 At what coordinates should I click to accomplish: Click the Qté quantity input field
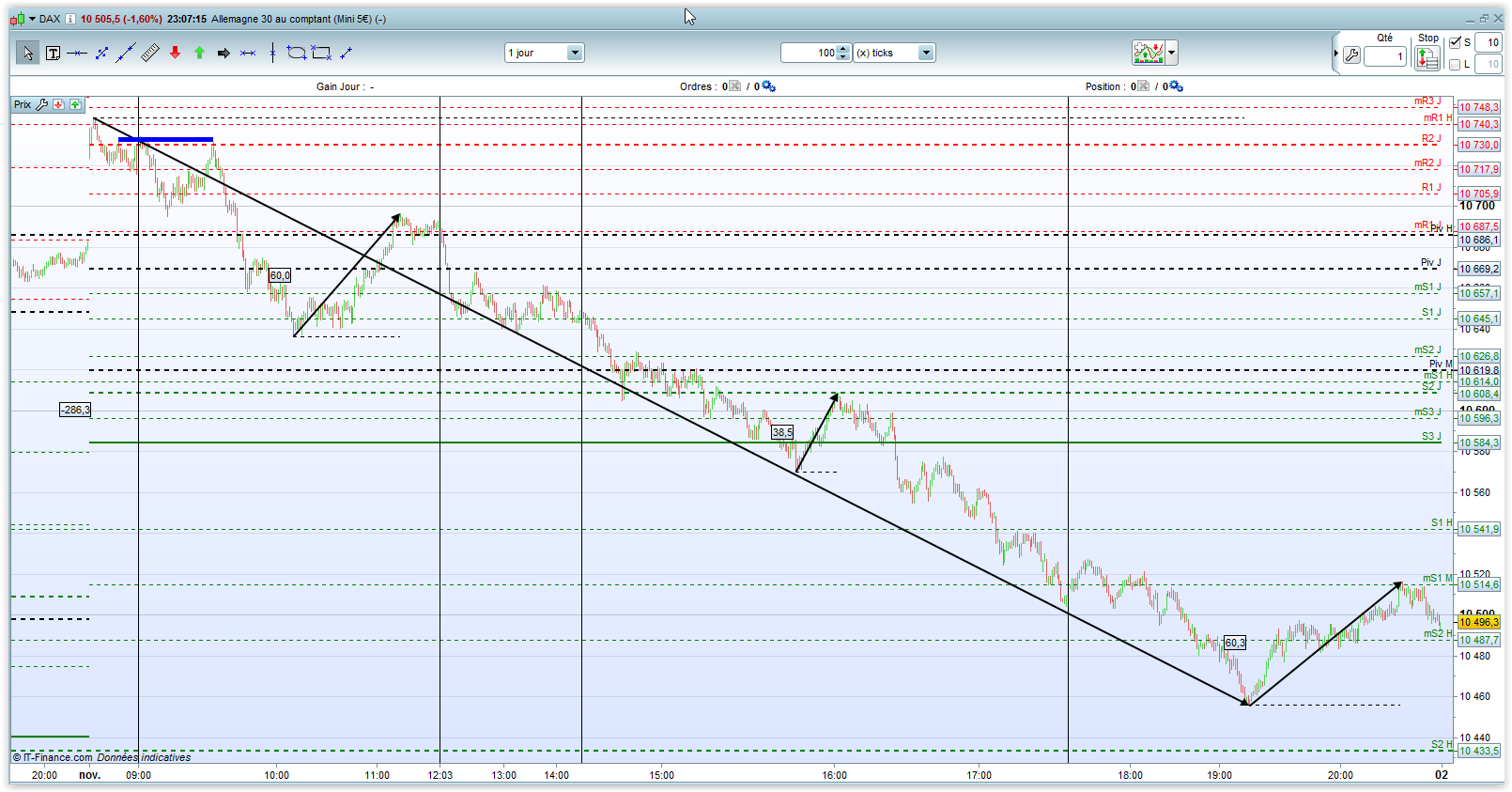[1385, 56]
